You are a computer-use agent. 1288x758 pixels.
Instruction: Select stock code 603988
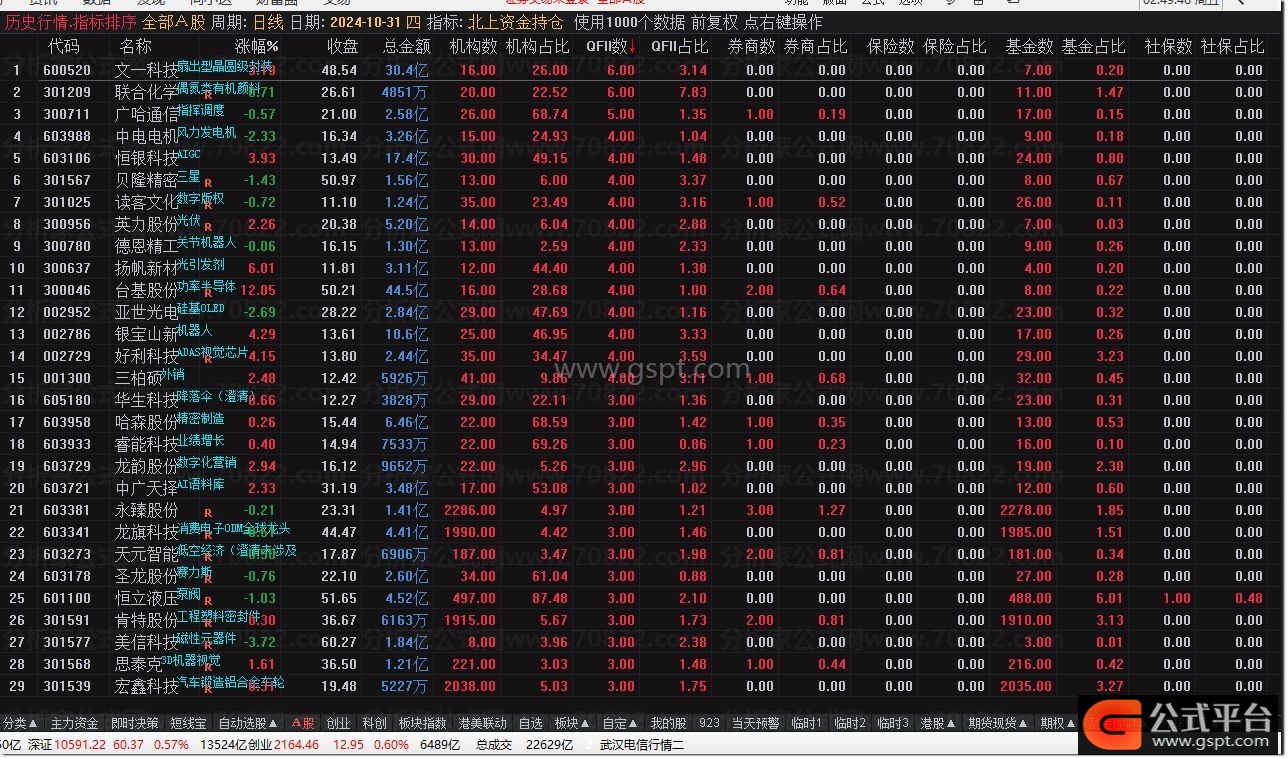pyautogui.click(x=67, y=136)
